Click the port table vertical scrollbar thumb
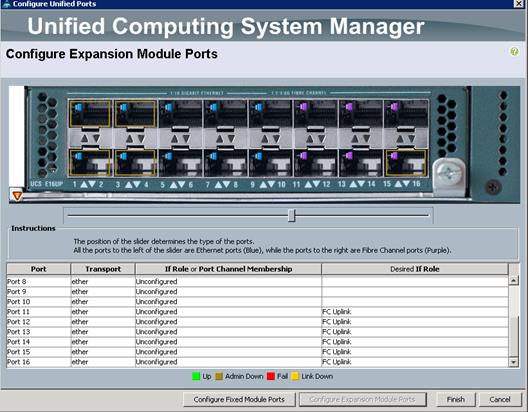This screenshot has height=412, width=528. [x=514, y=336]
